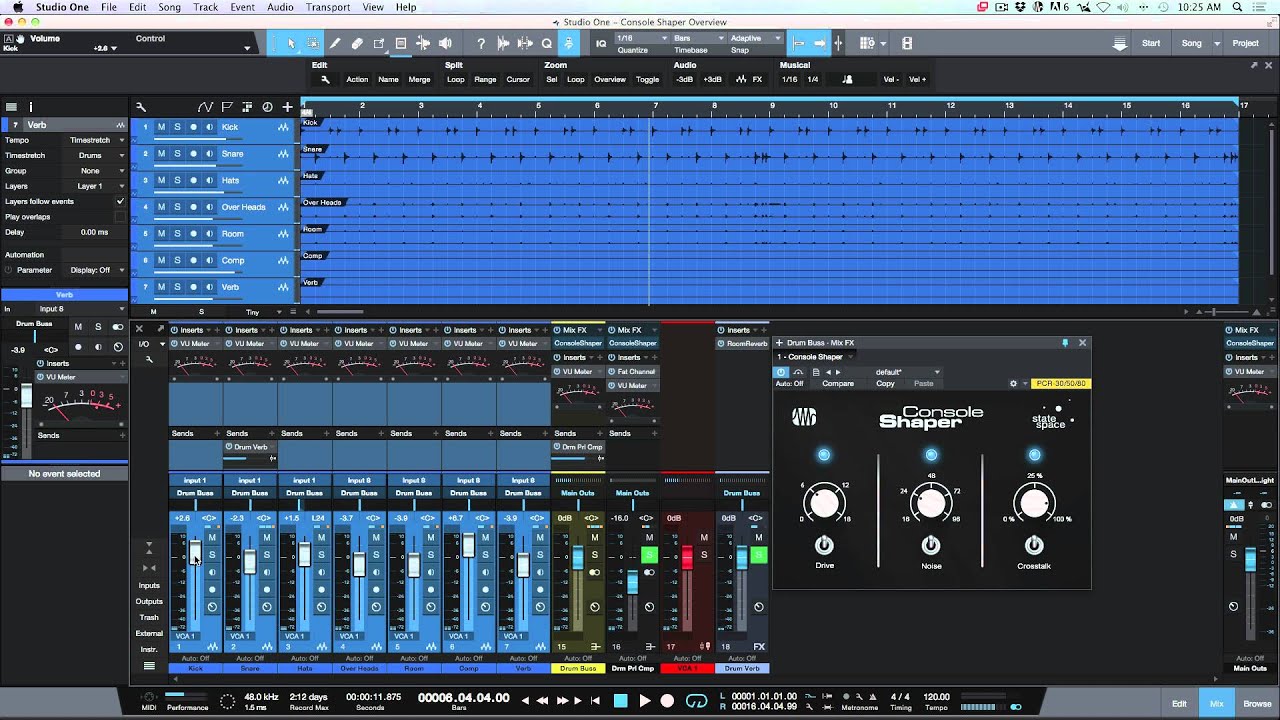
Task: Pick the Paint (pencil) tool
Action: (335, 43)
